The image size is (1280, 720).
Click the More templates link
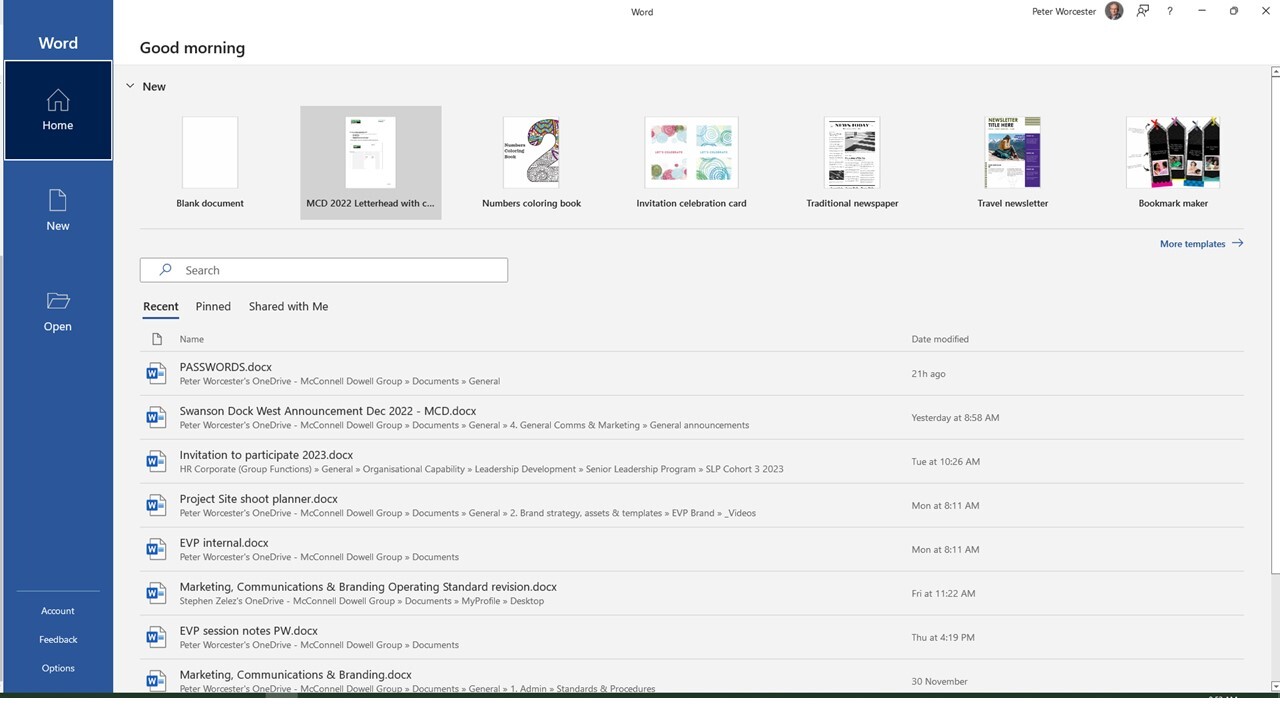(x=1201, y=244)
